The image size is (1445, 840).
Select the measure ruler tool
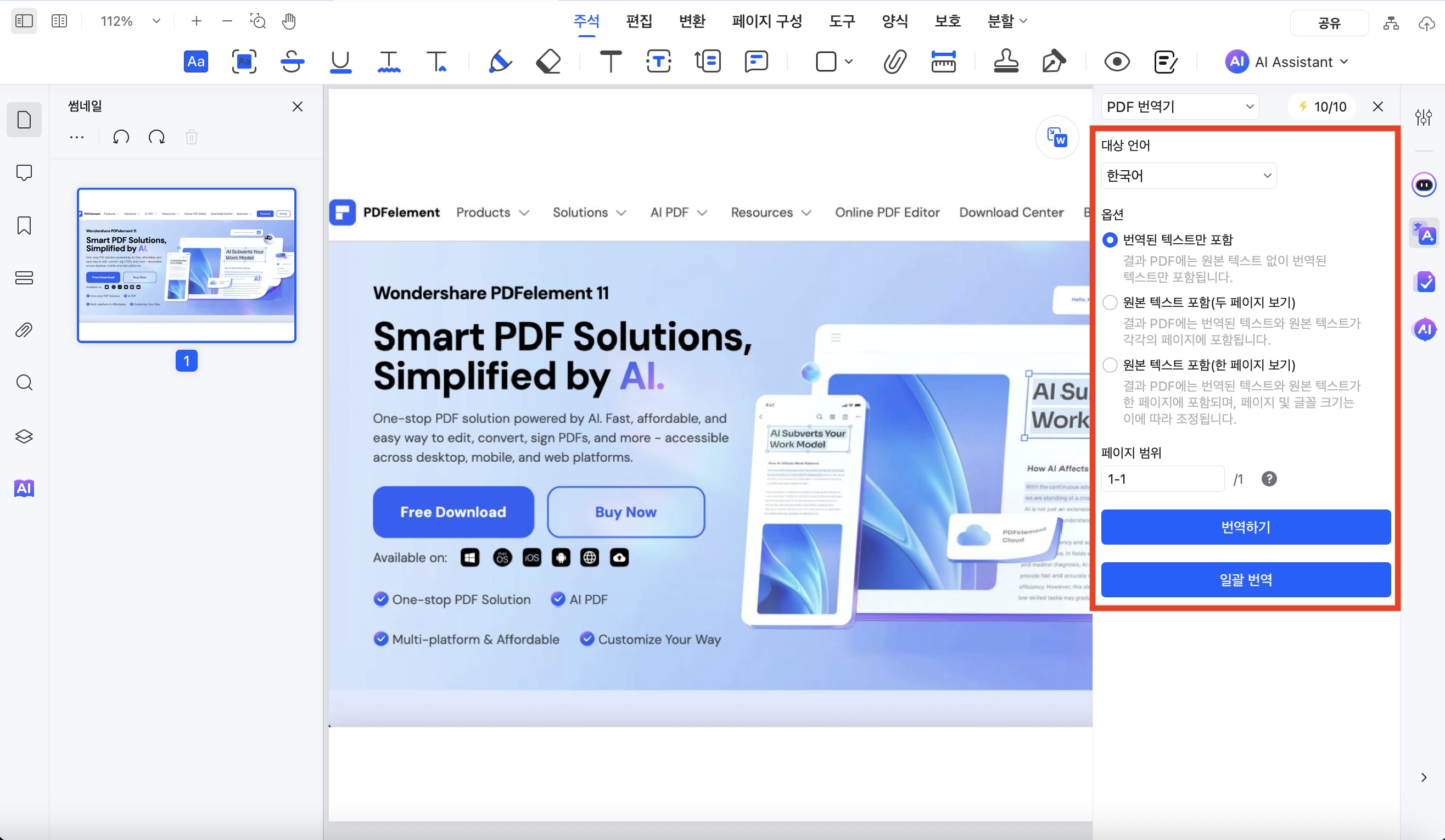click(943, 61)
